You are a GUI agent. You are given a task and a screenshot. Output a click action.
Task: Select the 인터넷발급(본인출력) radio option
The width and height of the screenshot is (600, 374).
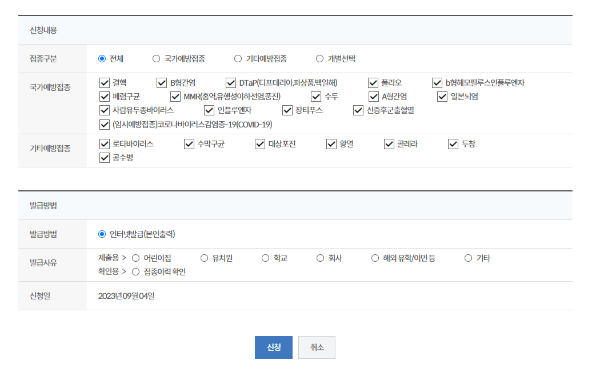(x=102, y=234)
